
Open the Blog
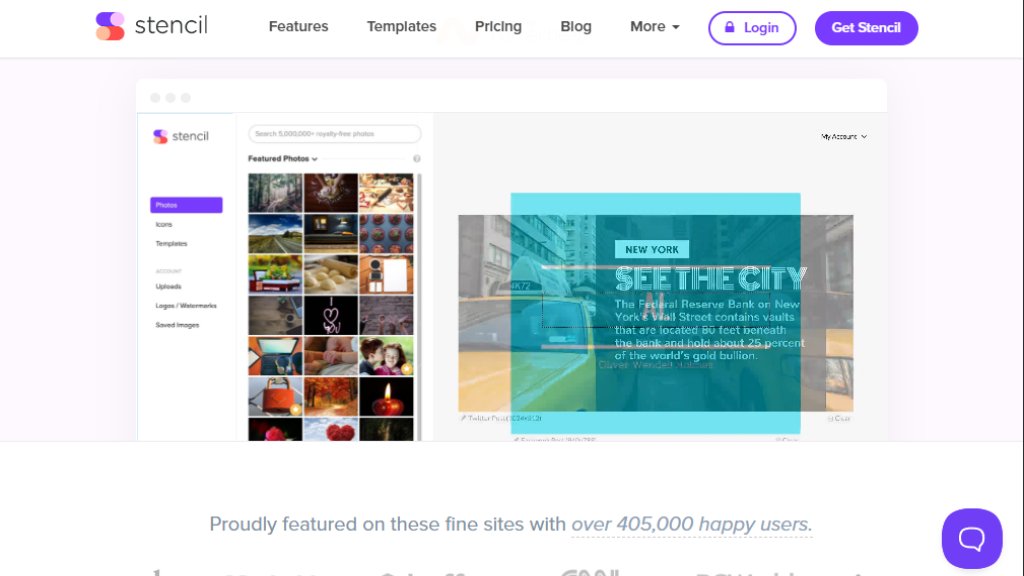(576, 27)
